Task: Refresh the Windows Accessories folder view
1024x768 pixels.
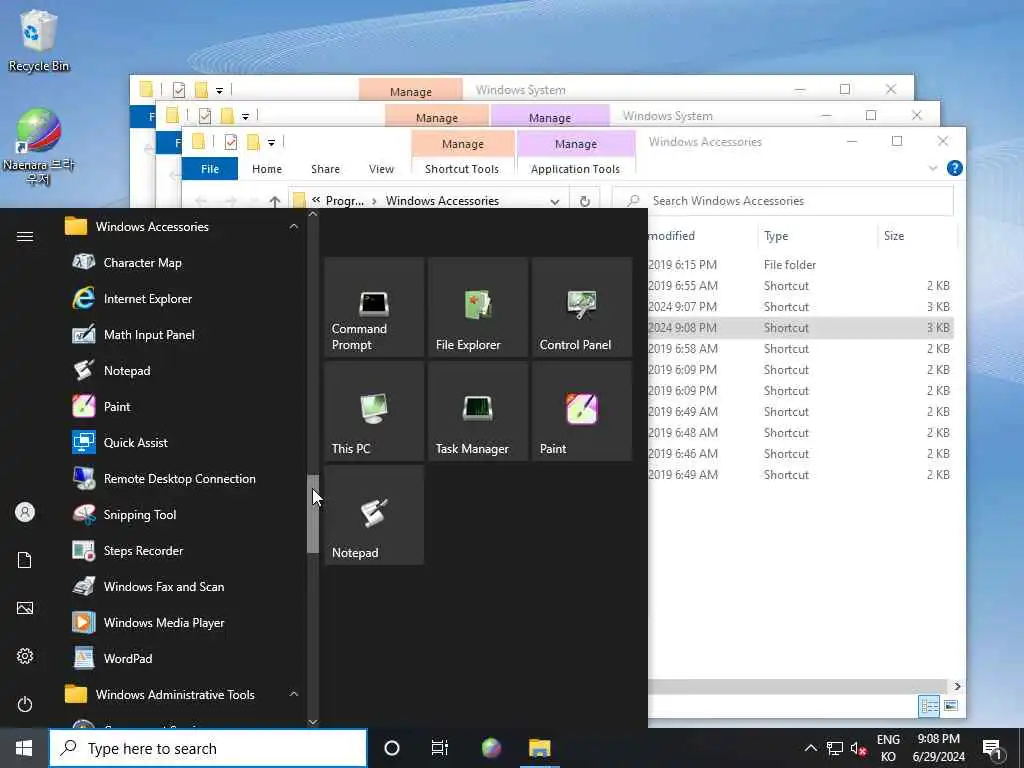Action: point(584,201)
